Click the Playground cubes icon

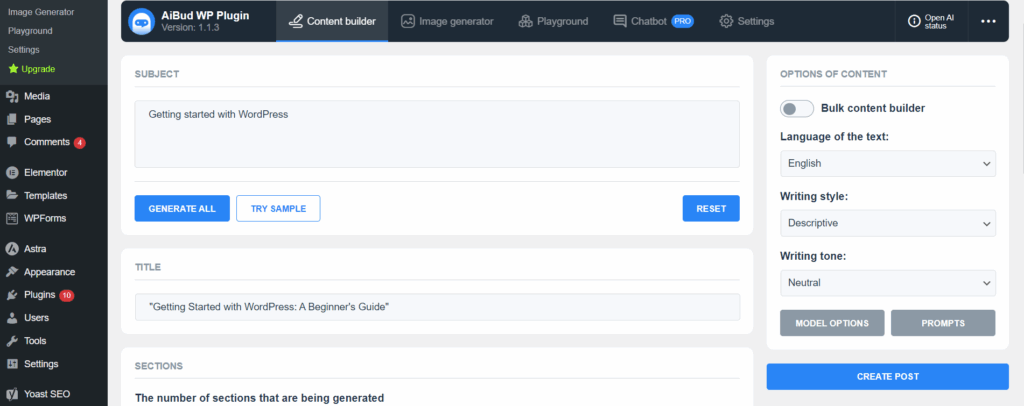click(526, 22)
